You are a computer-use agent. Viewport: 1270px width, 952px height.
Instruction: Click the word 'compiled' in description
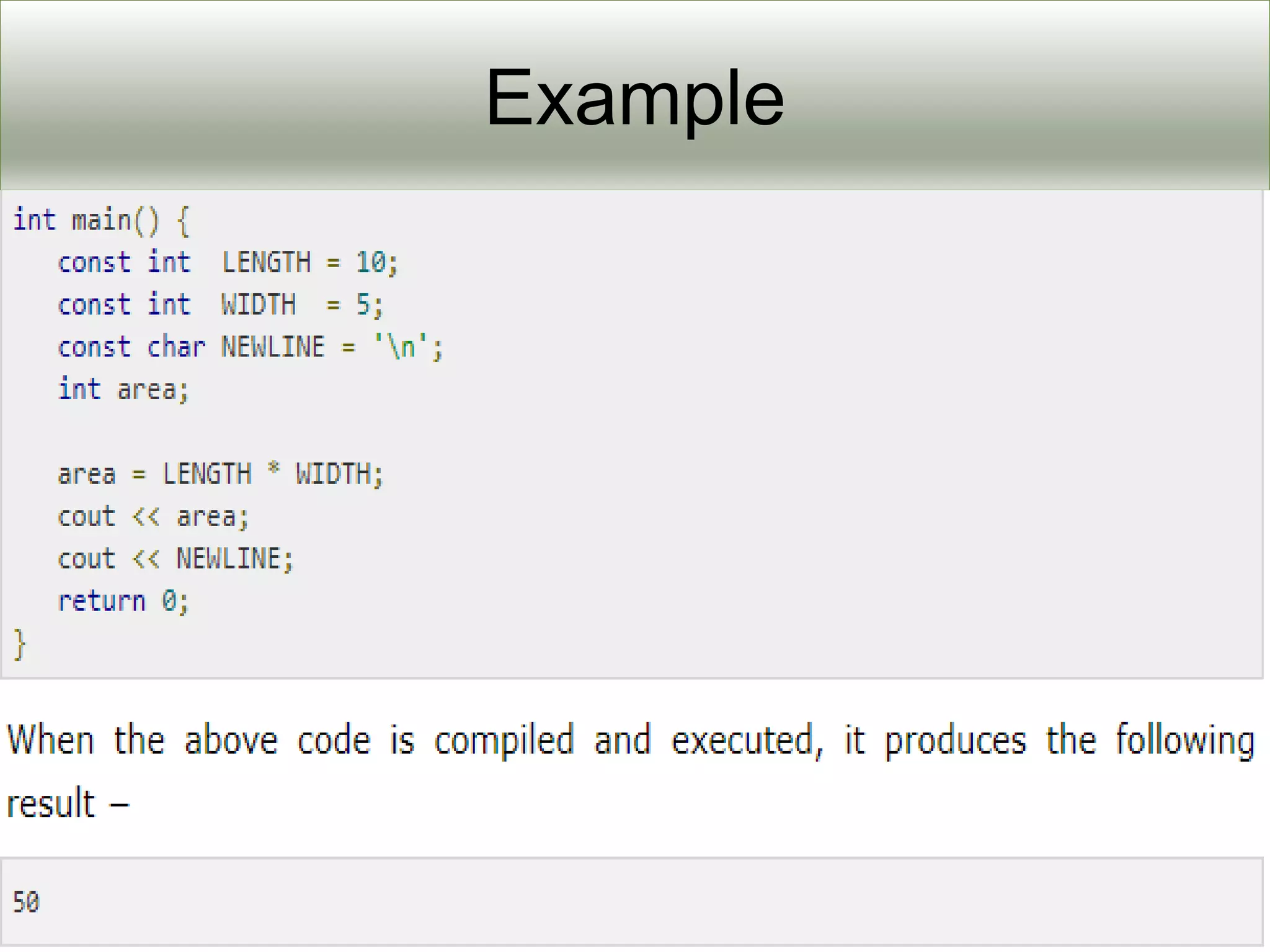[x=504, y=741]
